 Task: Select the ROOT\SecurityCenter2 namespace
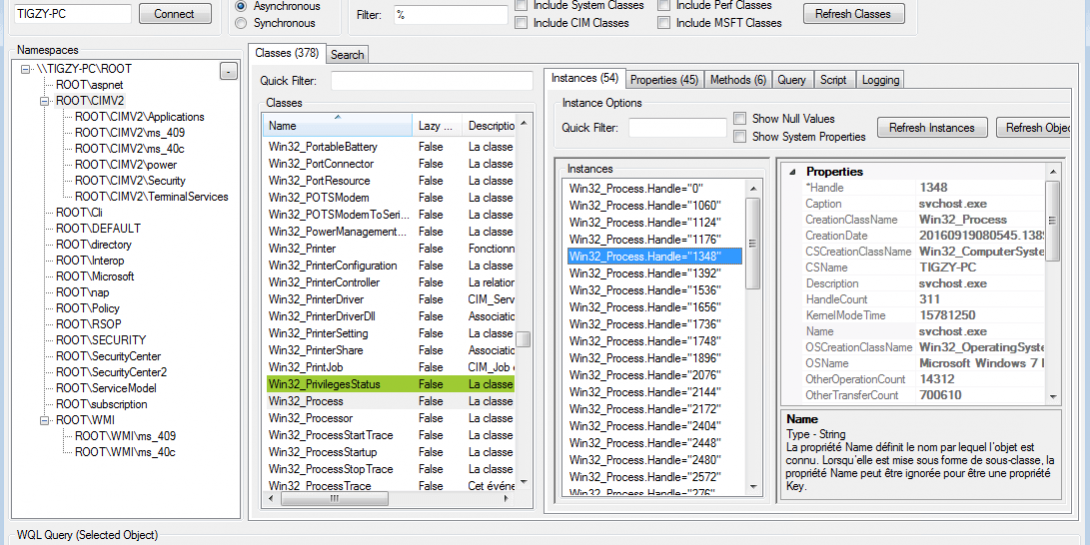pyautogui.click(x=111, y=372)
